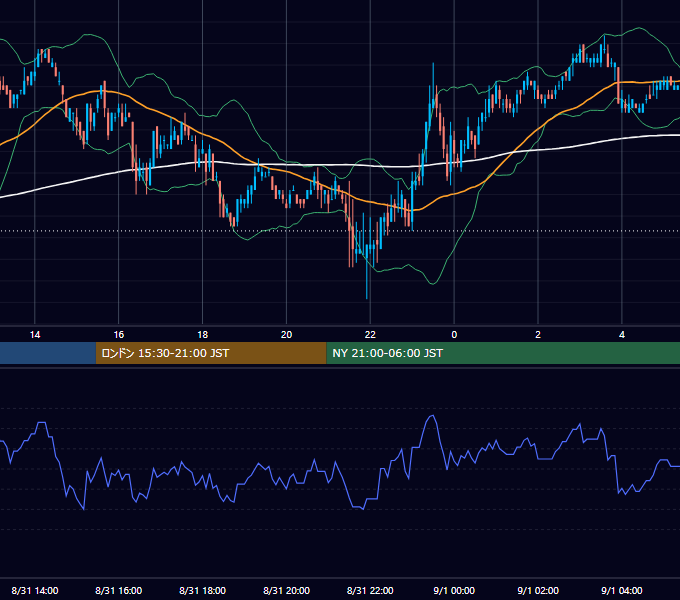The width and height of the screenshot is (680, 600).
Task: Click the 14 hour label on the time axis
Action: (35, 335)
